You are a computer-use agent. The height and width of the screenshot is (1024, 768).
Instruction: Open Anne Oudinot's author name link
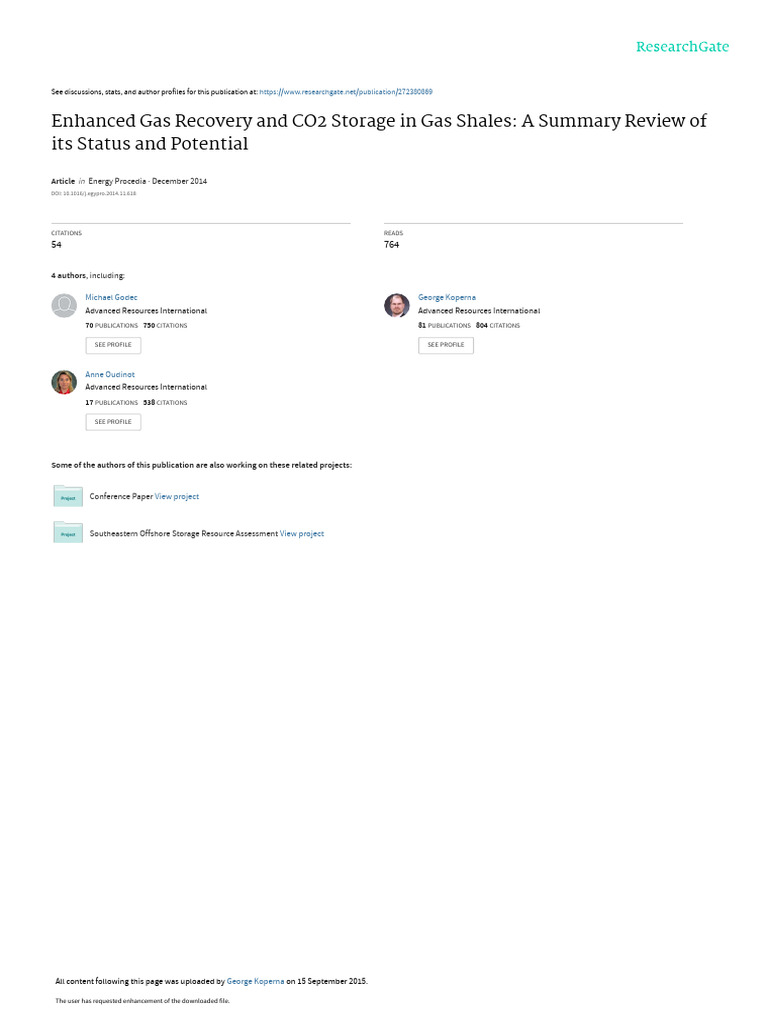click(110, 374)
